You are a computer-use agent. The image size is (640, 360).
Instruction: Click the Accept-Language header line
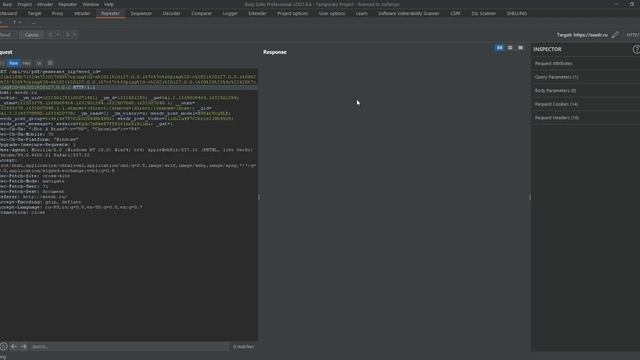[x=71, y=207]
